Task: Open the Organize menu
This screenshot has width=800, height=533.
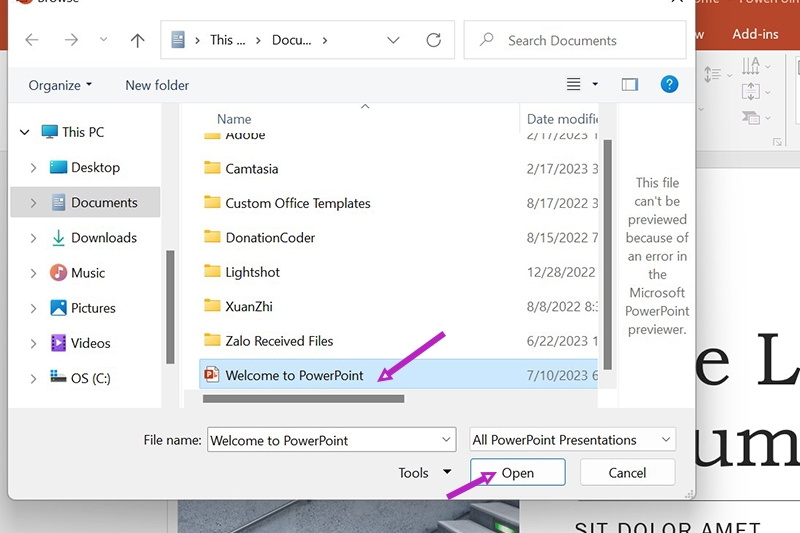Action: (x=60, y=85)
